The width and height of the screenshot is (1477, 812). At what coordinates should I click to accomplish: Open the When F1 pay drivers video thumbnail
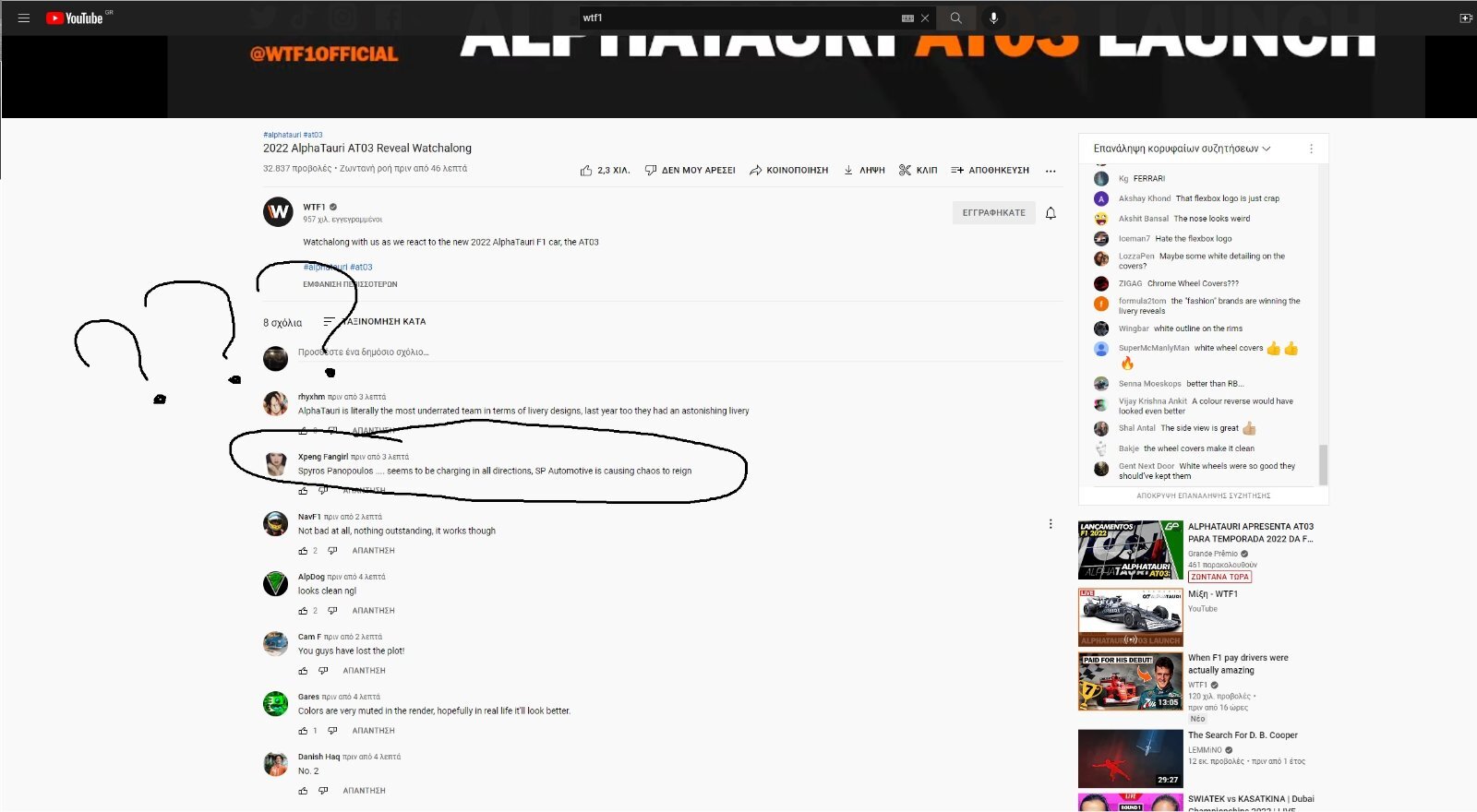point(1130,682)
